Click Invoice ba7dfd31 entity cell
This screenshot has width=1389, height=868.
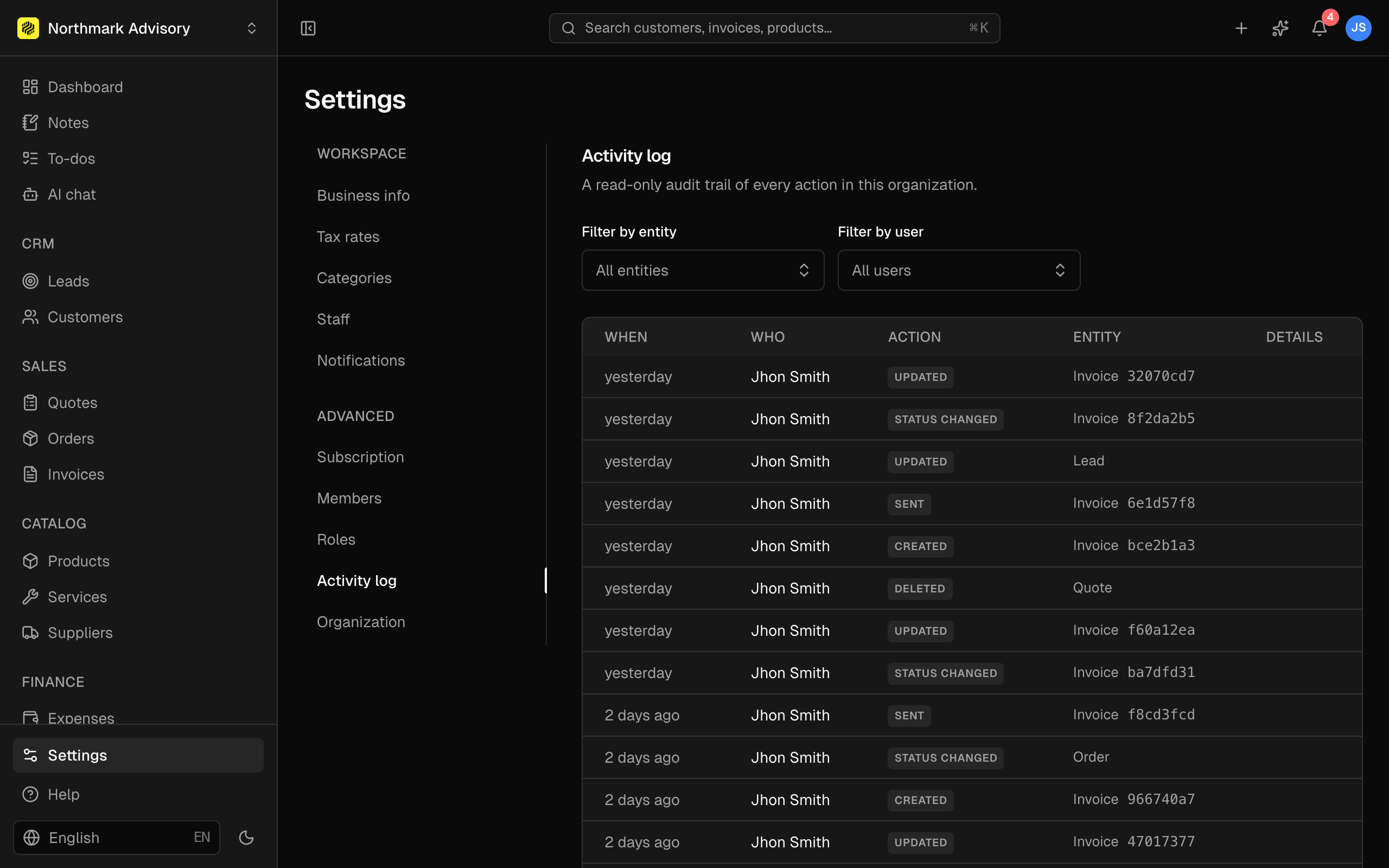[1134, 672]
